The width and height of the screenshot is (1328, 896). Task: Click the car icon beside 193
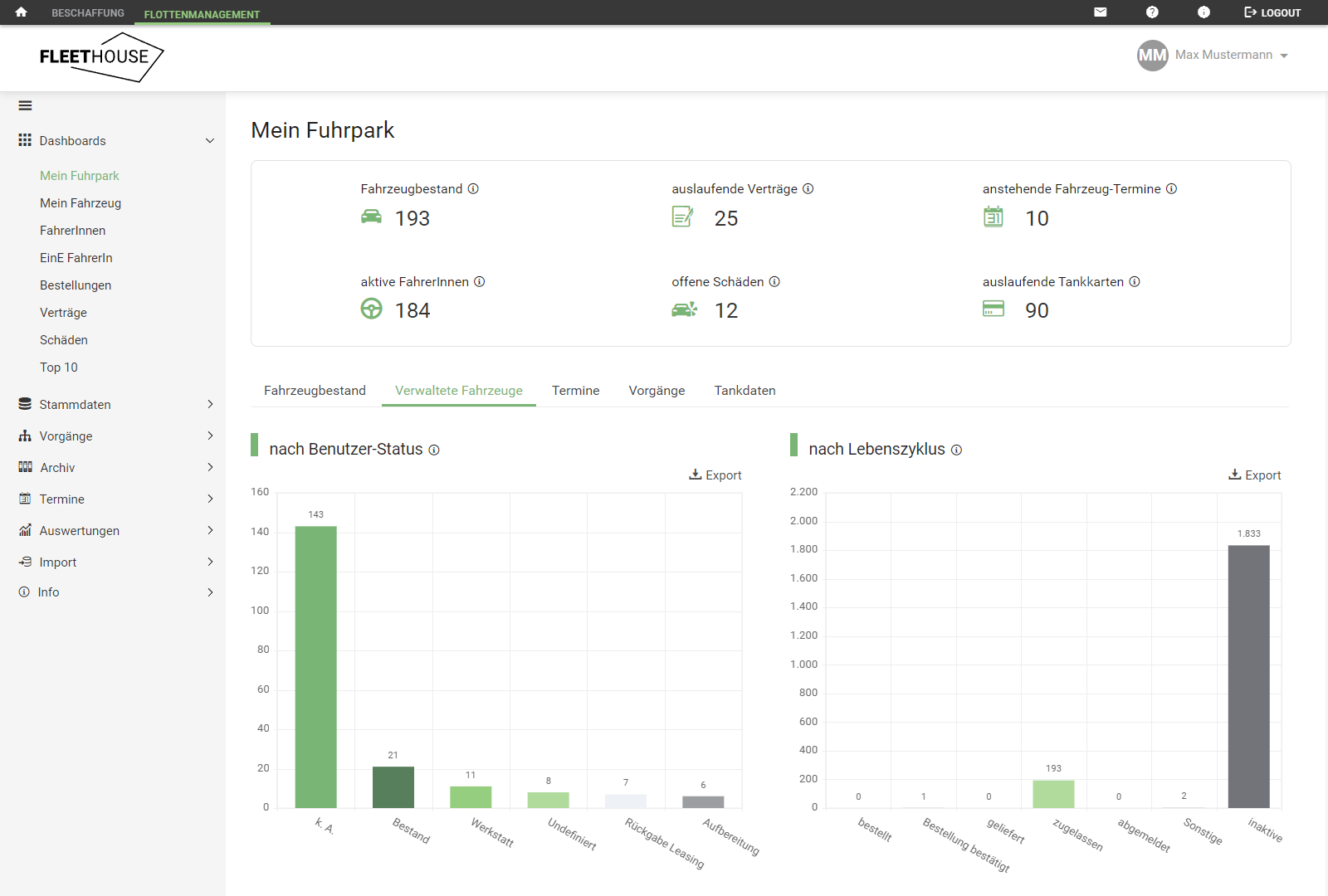tap(371, 217)
